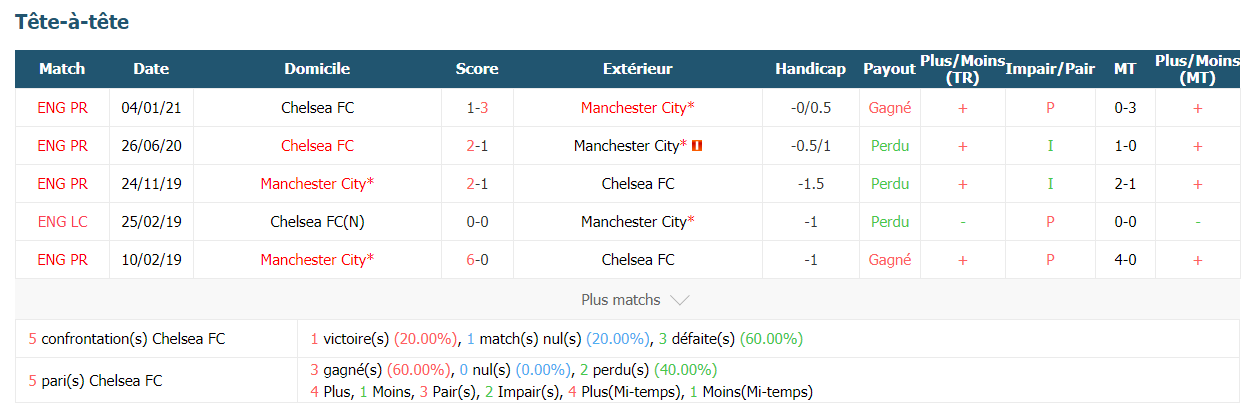Select Manchester City away team on 04/01/21

coord(637,108)
